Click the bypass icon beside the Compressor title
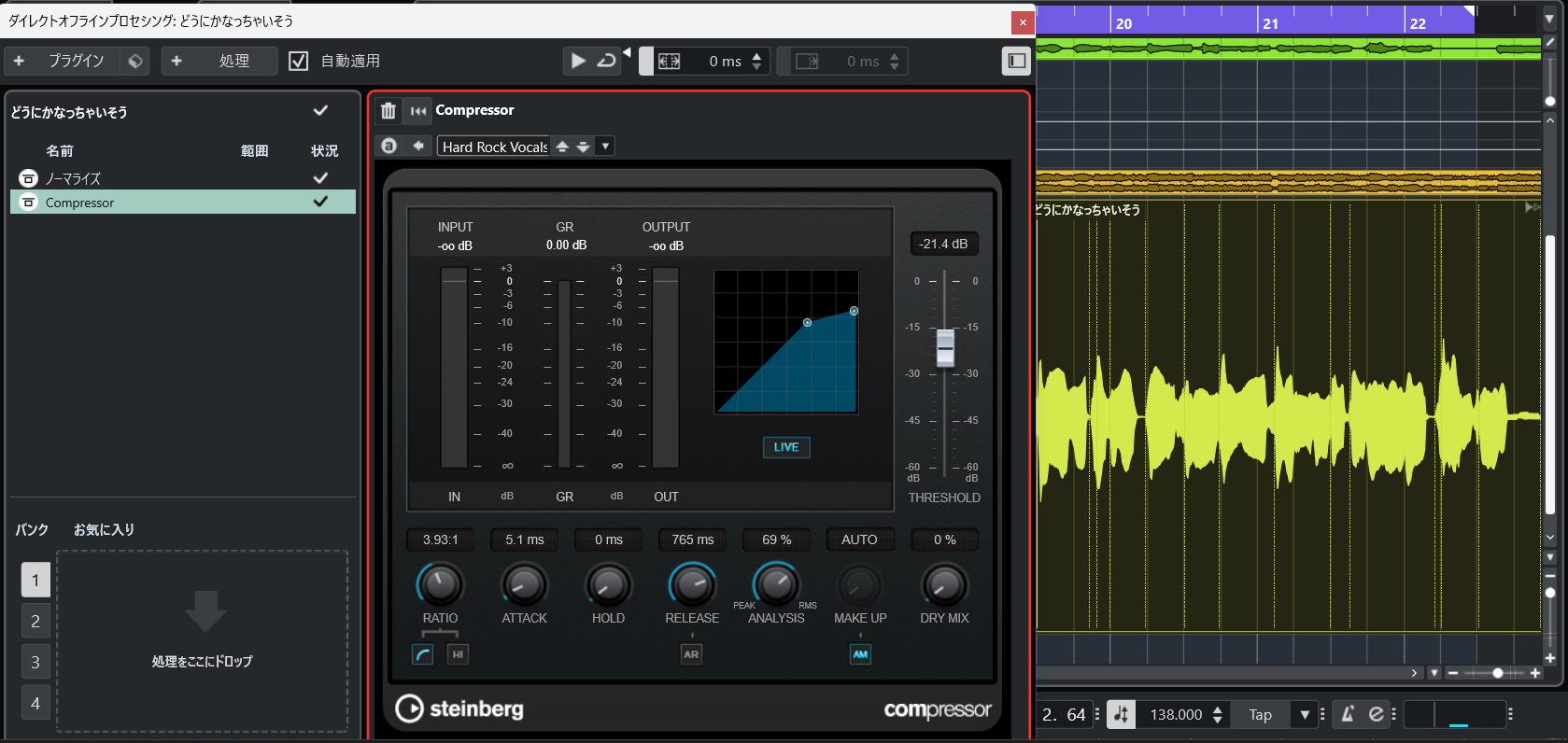 coord(418,111)
